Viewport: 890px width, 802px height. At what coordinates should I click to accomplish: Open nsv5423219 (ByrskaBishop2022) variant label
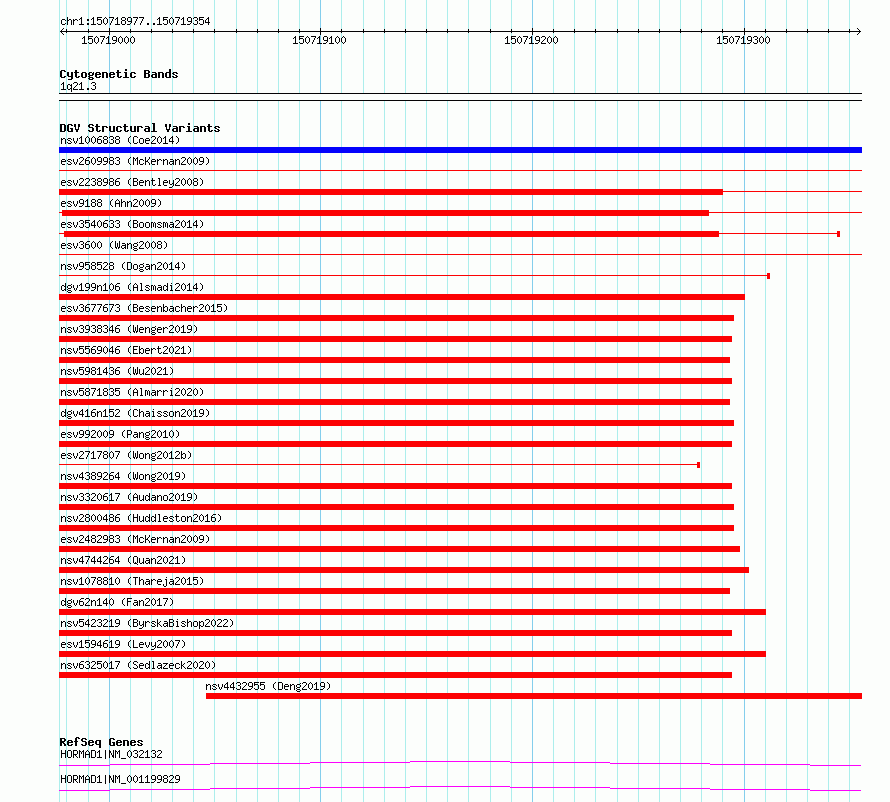click(x=147, y=623)
